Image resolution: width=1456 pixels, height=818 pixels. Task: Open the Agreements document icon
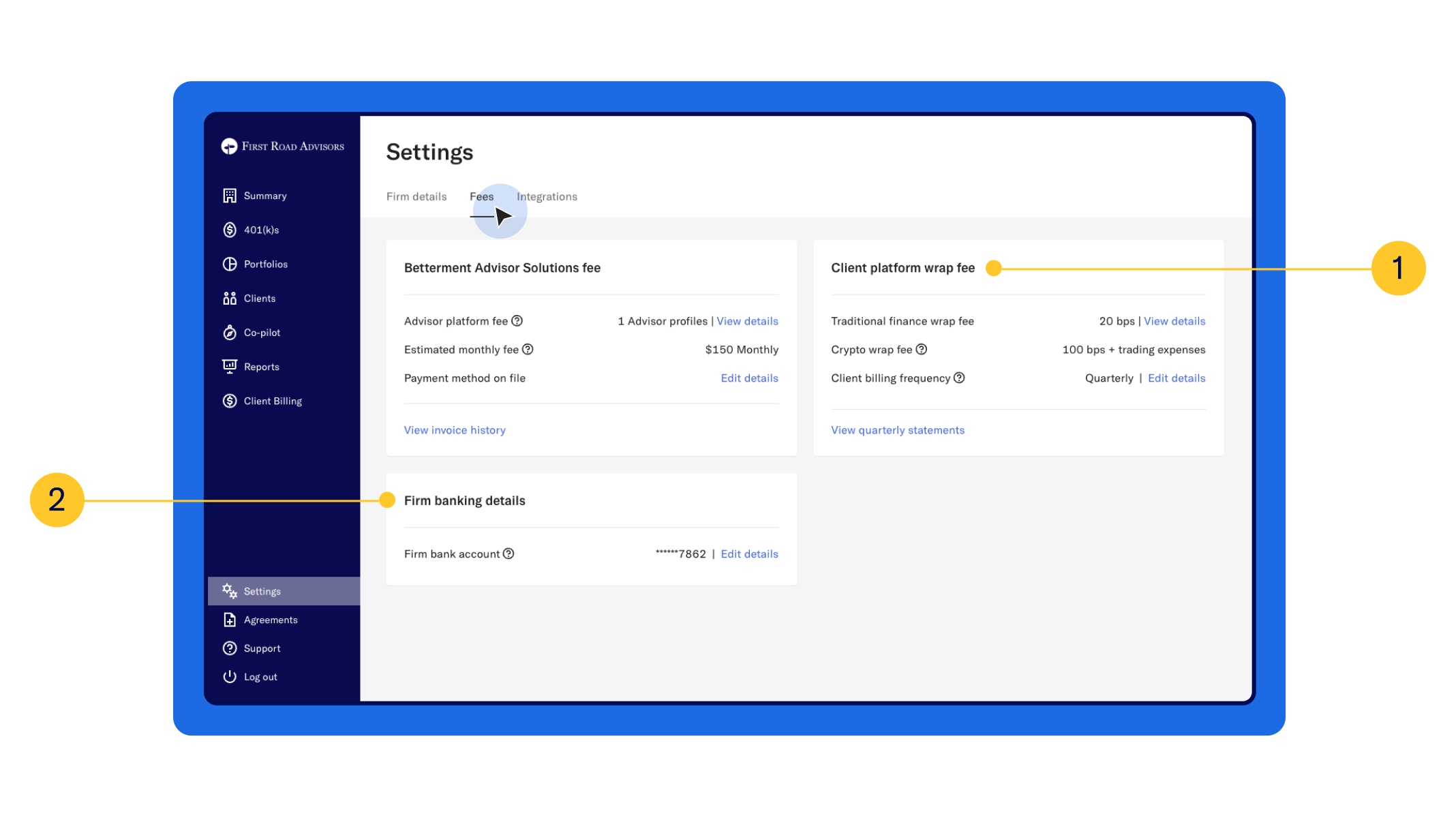tap(230, 620)
